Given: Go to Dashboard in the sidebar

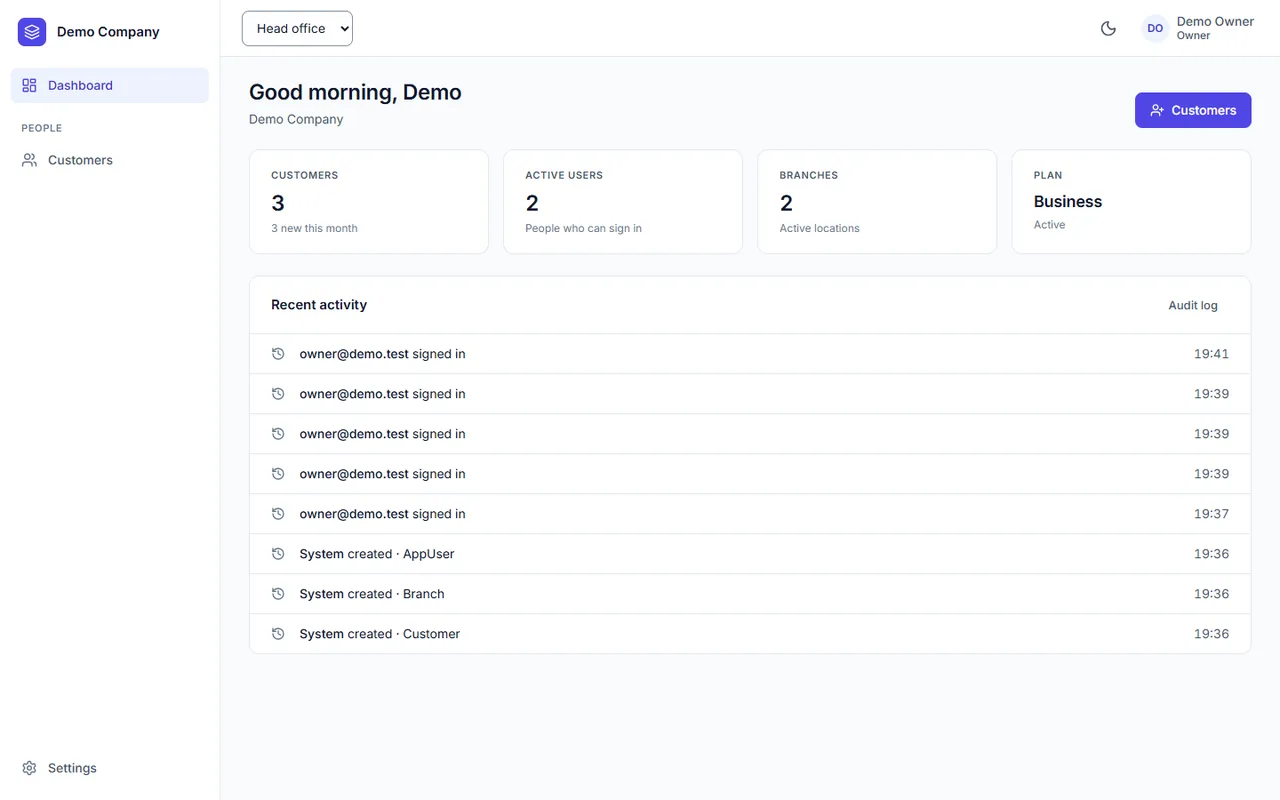Looking at the screenshot, I should click(110, 85).
